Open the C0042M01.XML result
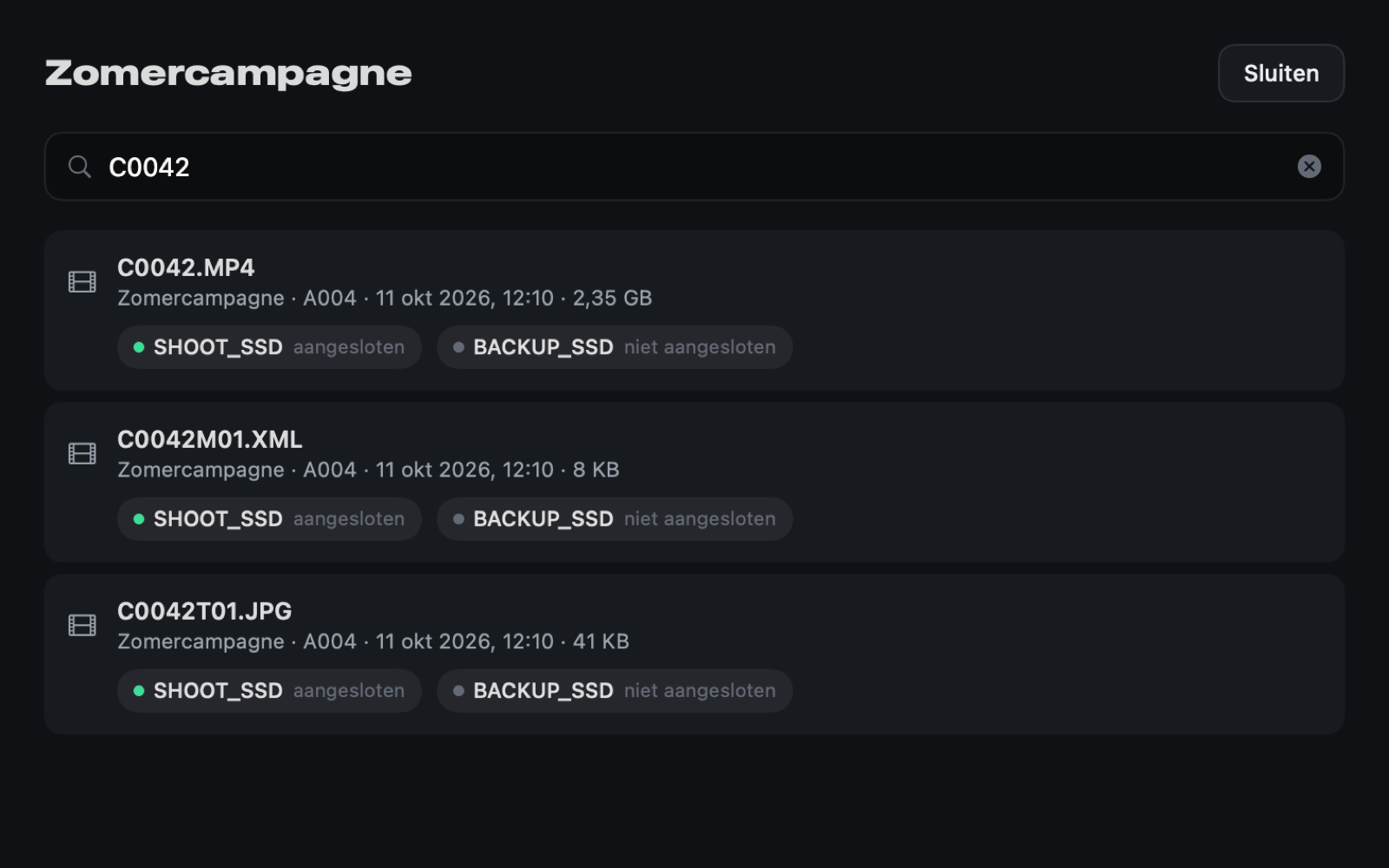Image resolution: width=1389 pixels, height=868 pixels. pyautogui.click(x=694, y=482)
